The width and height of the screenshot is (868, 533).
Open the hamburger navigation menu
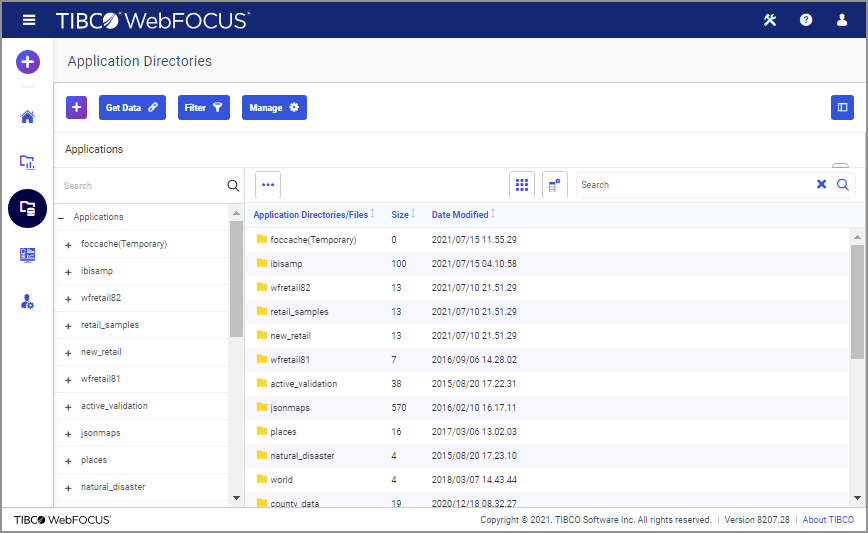click(x=29, y=20)
